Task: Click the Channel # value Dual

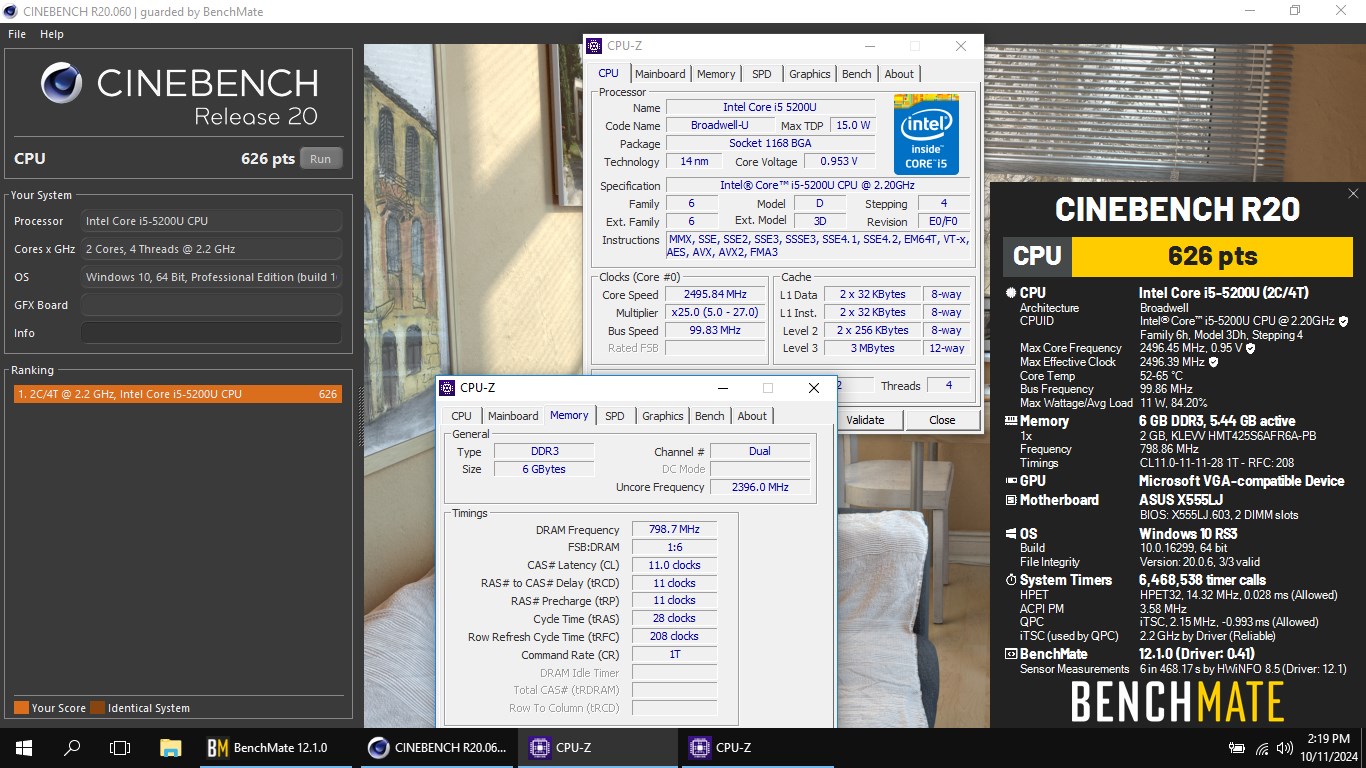Action: pyautogui.click(x=760, y=451)
